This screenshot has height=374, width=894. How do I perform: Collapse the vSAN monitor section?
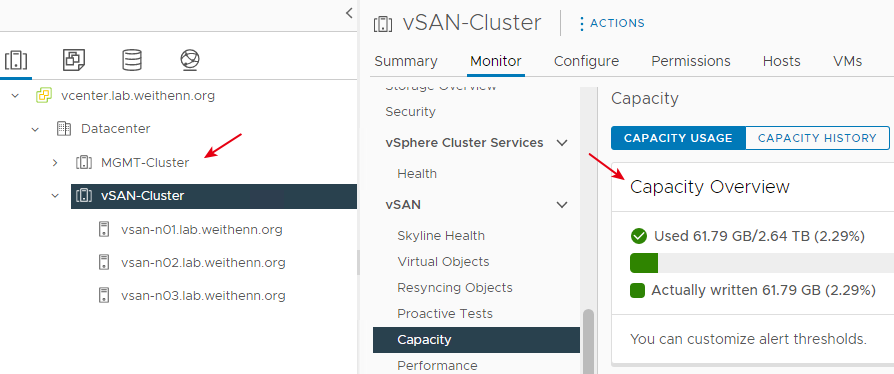562,204
